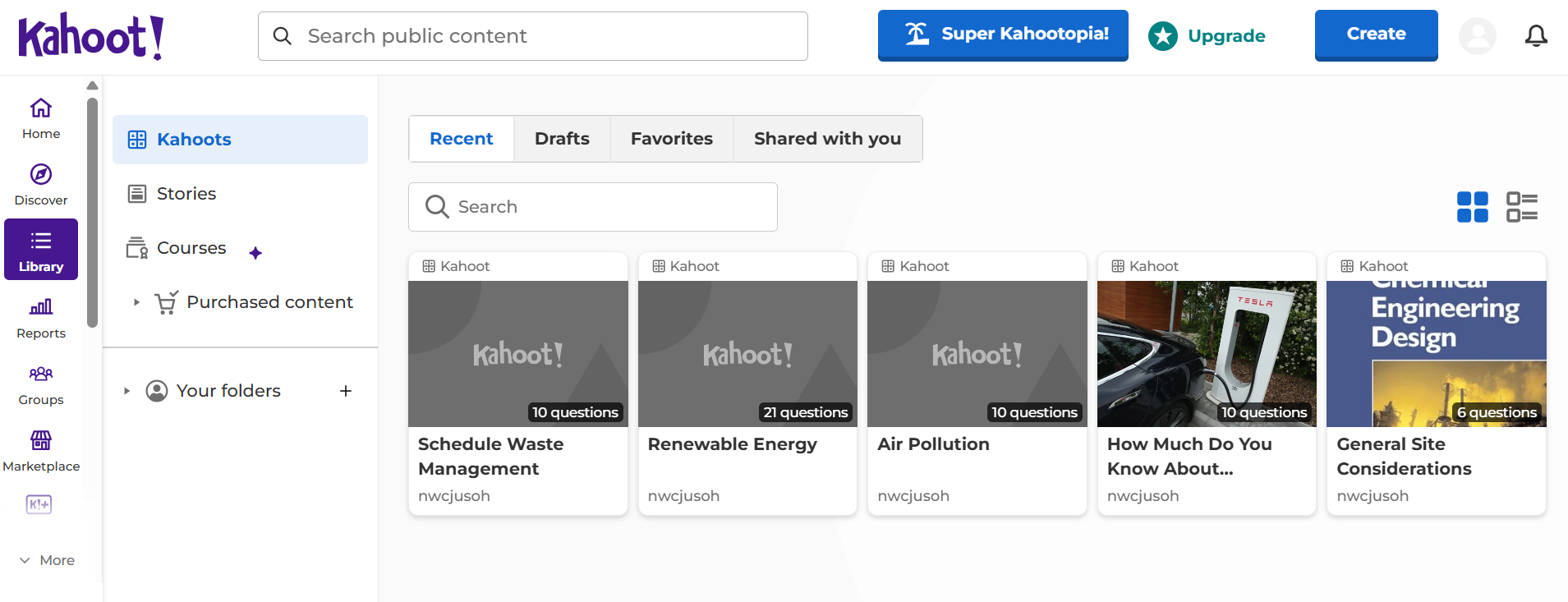The height and width of the screenshot is (602, 1568).
Task: Open the Reports chart icon
Action: point(41,307)
